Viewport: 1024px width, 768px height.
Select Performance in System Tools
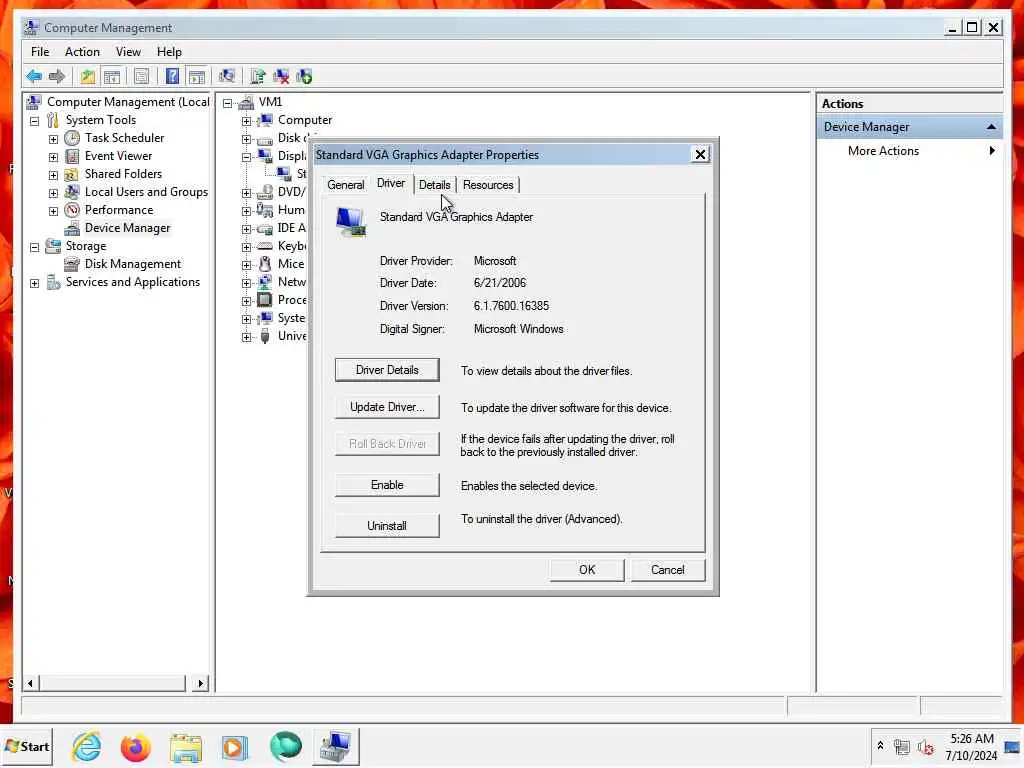click(119, 210)
